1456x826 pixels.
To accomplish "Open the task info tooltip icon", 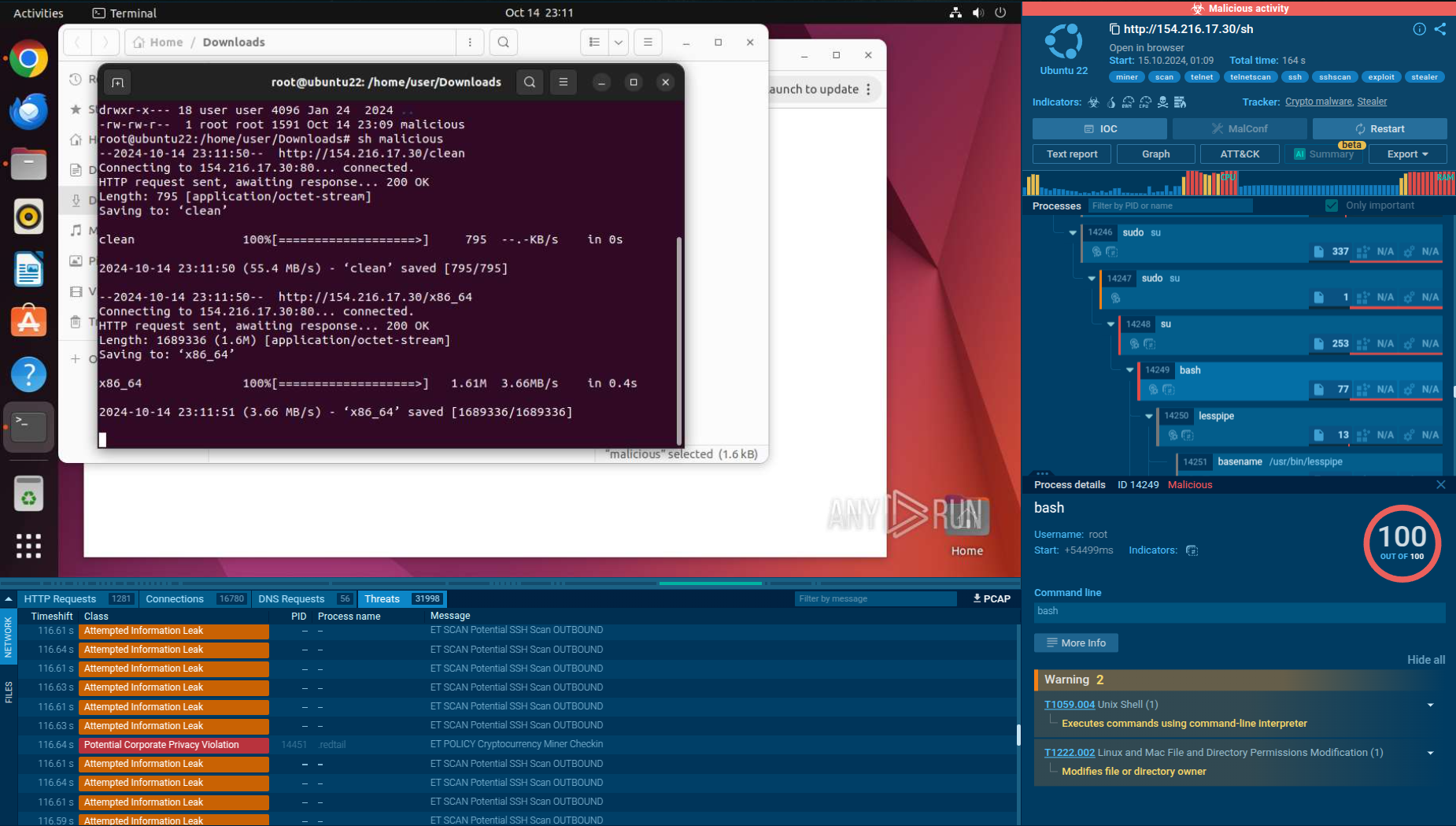I will click(x=1419, y=29).
